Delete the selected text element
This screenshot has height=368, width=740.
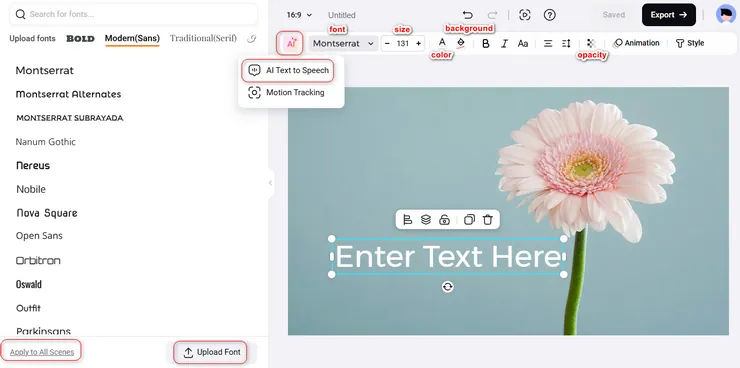click(488, 219)
